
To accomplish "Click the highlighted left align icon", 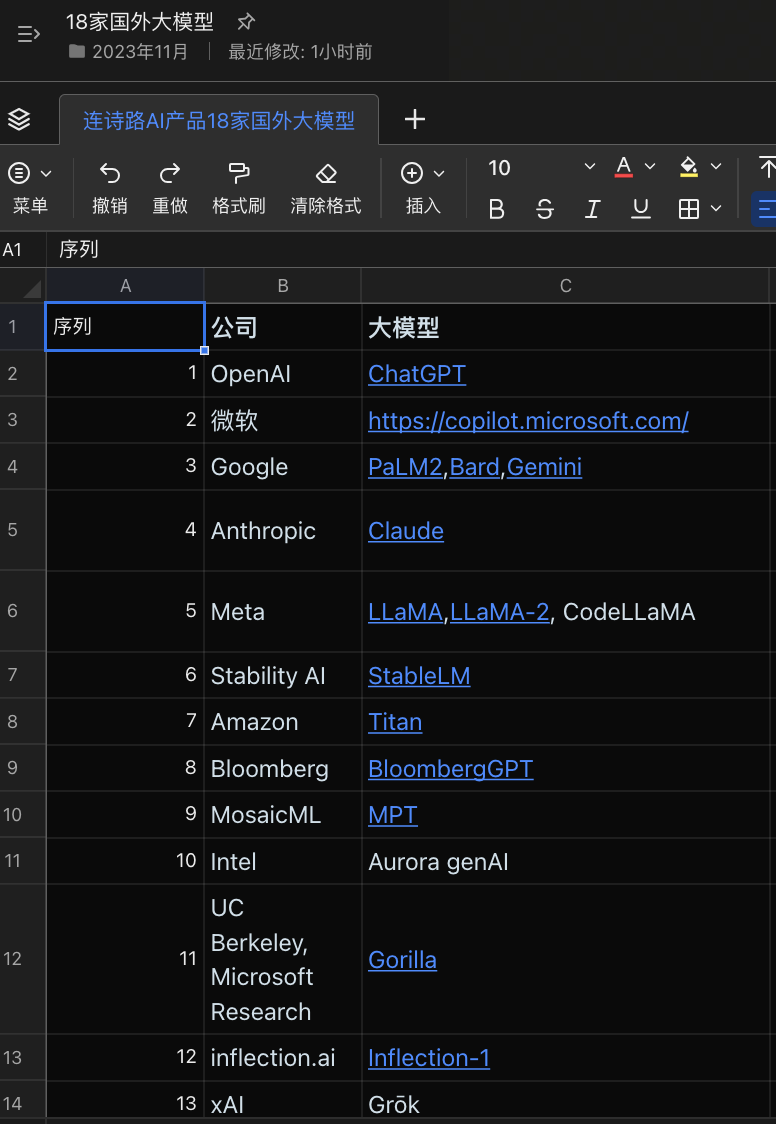I will (x=764, y=209).
